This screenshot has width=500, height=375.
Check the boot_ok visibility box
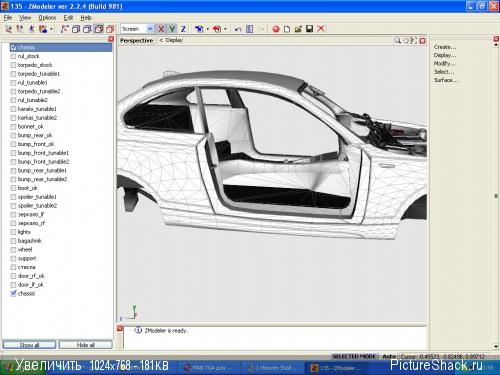point(13,188)
